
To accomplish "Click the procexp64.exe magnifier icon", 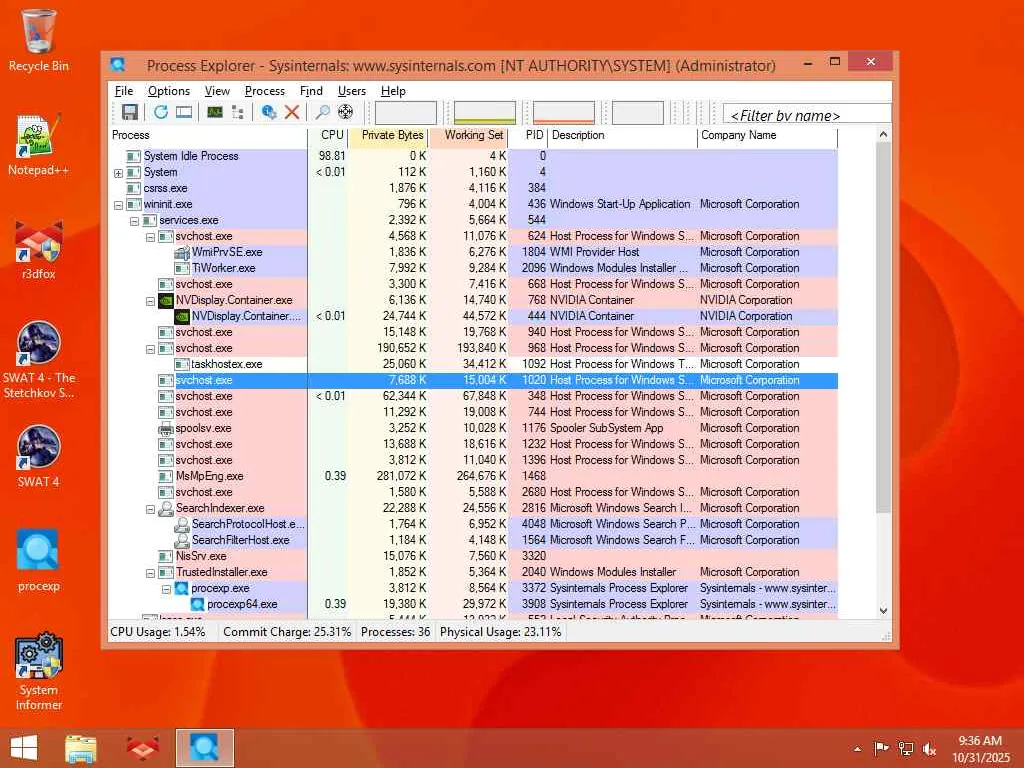I will (198, 605).
